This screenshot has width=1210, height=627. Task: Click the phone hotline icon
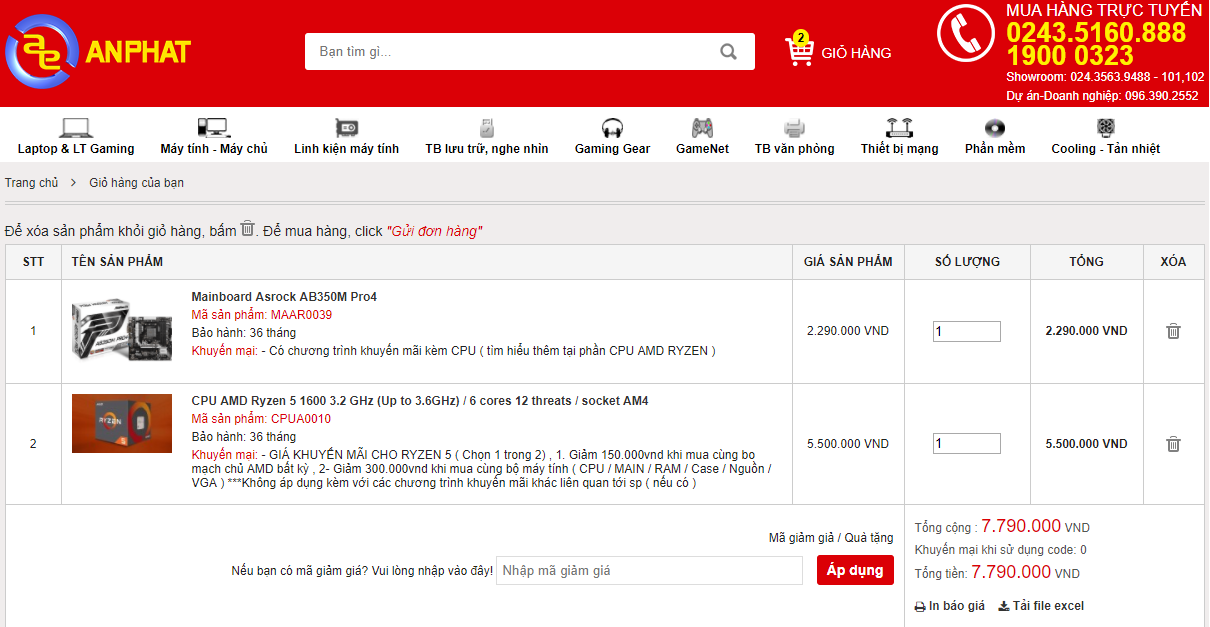pyautogui.click(x=965, y=33)
